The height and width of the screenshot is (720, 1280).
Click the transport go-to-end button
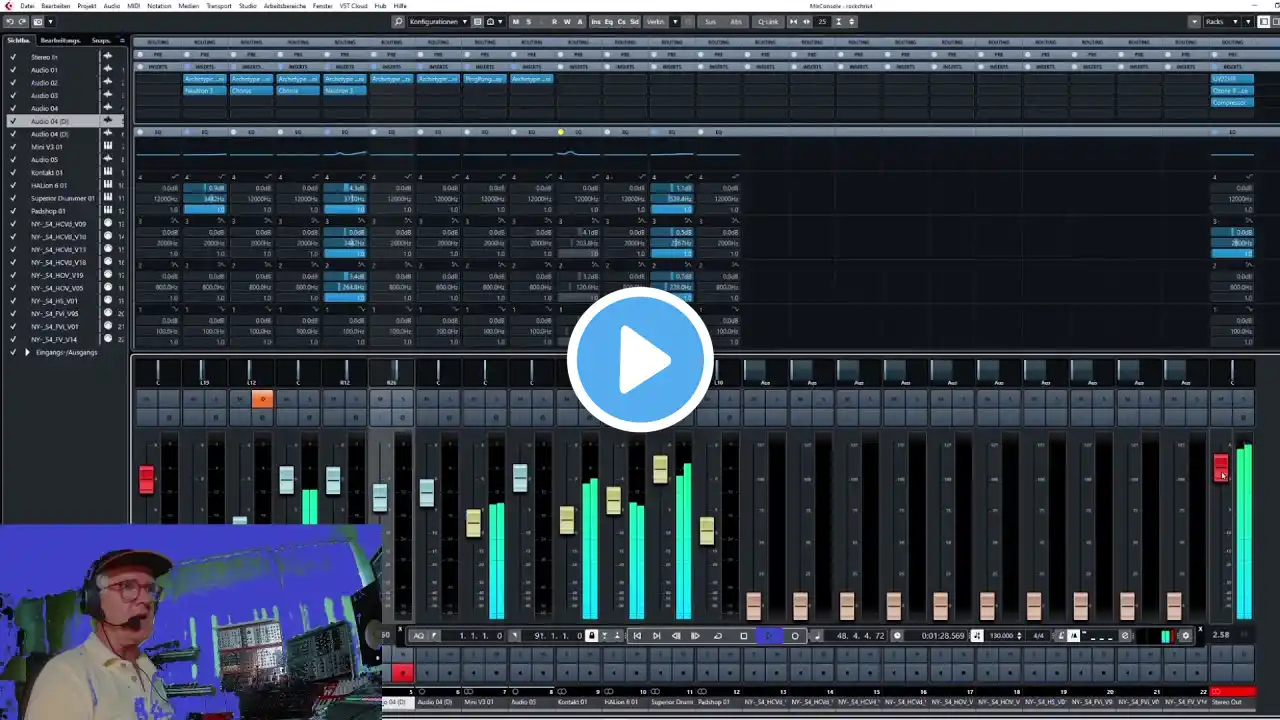pos(656,635)
